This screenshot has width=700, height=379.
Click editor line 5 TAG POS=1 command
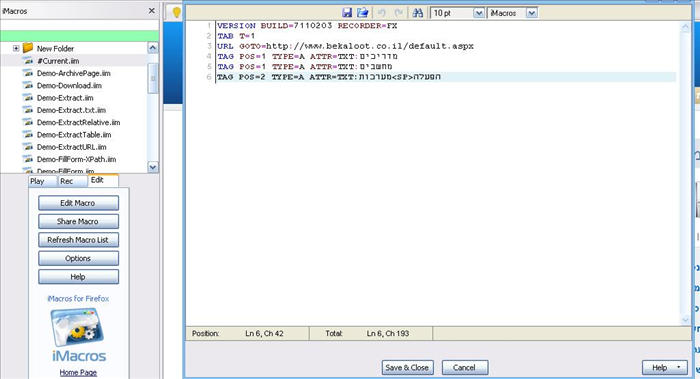(x=304, y=67)
